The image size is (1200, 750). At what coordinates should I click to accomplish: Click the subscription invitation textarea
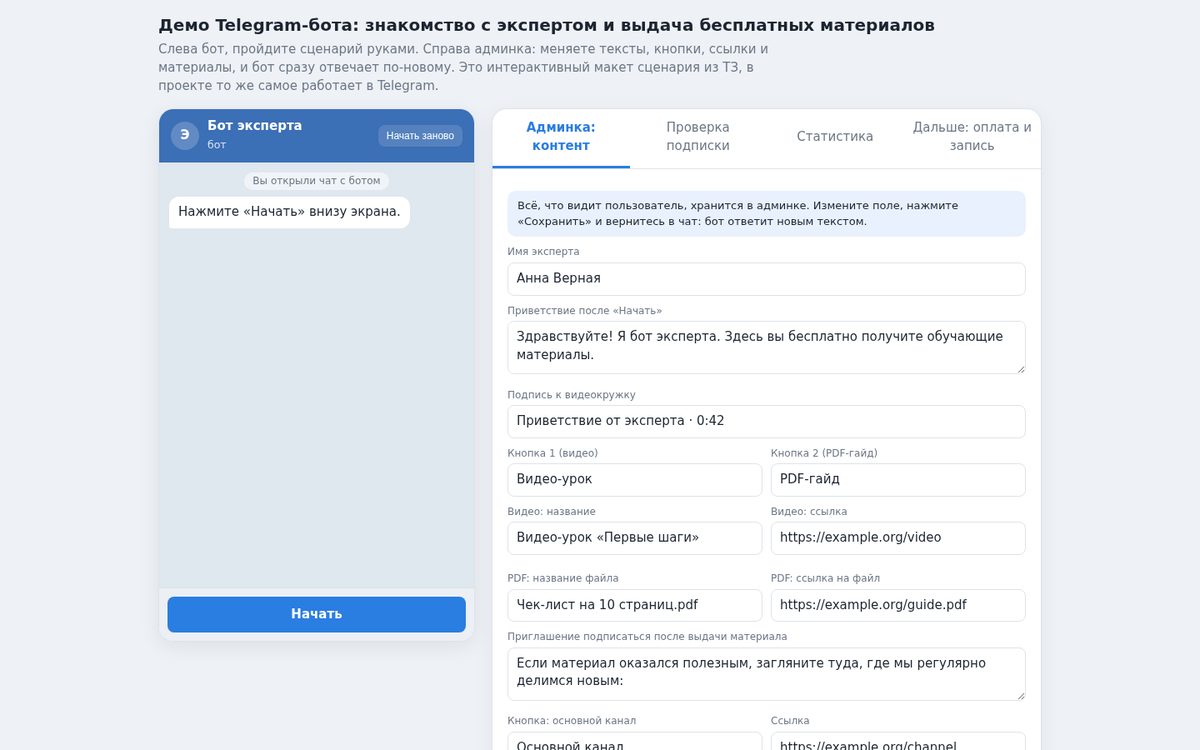[766, 674]
